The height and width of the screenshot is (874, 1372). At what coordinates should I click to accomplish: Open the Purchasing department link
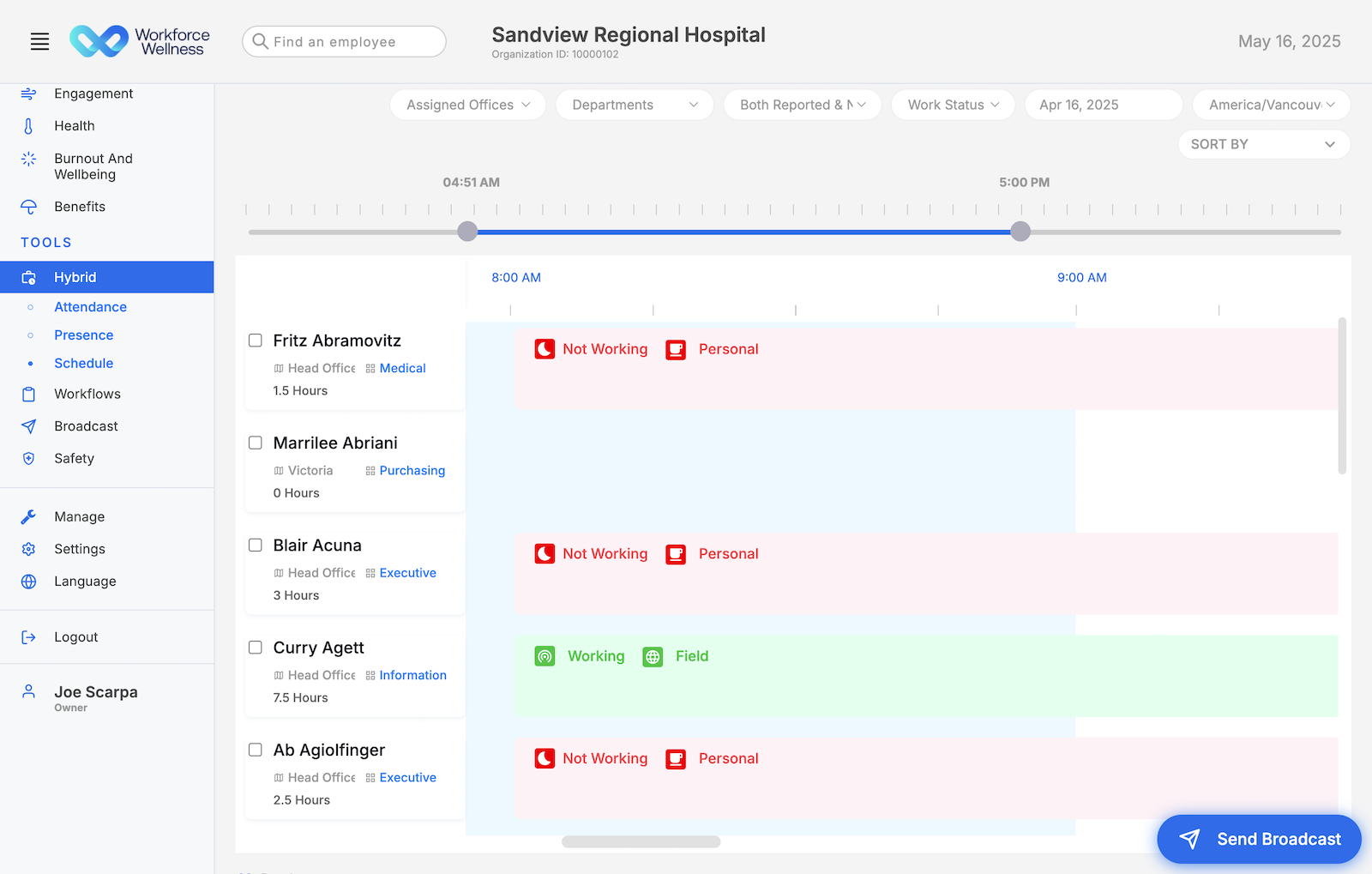tap(412, 470)
